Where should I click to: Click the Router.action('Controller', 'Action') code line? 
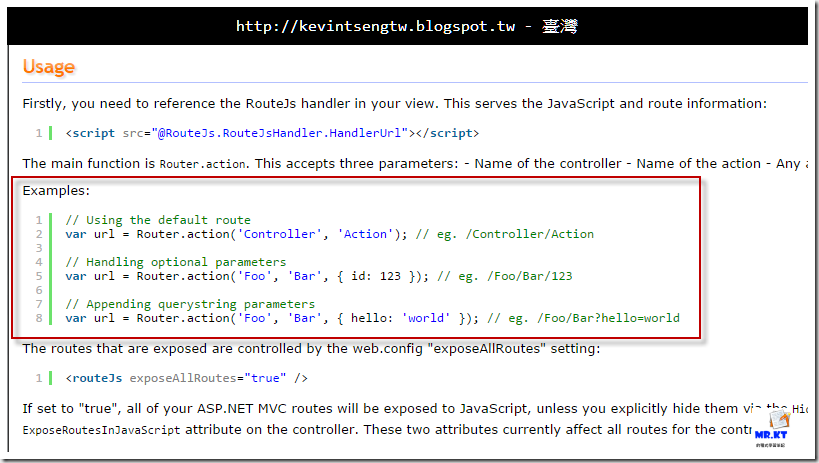[x=330, y=234]
